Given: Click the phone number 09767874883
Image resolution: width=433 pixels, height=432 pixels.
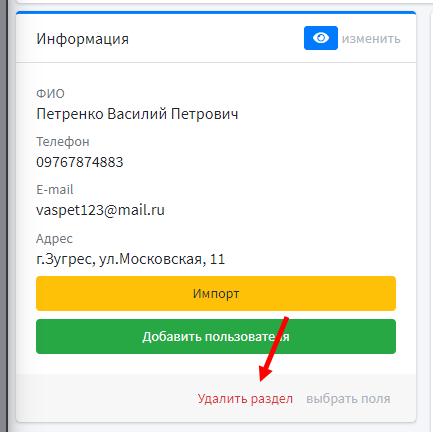Looking at the screenshot, I should [x=80, y=162].
